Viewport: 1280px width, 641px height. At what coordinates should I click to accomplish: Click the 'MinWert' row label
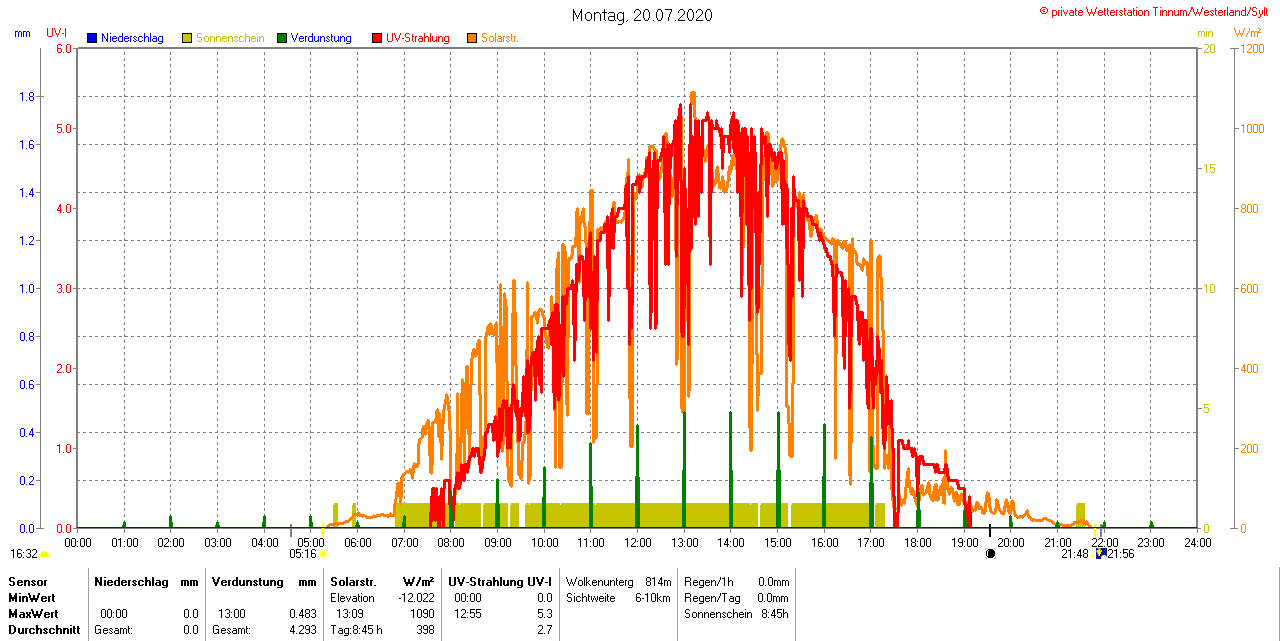tap(33, 597)
